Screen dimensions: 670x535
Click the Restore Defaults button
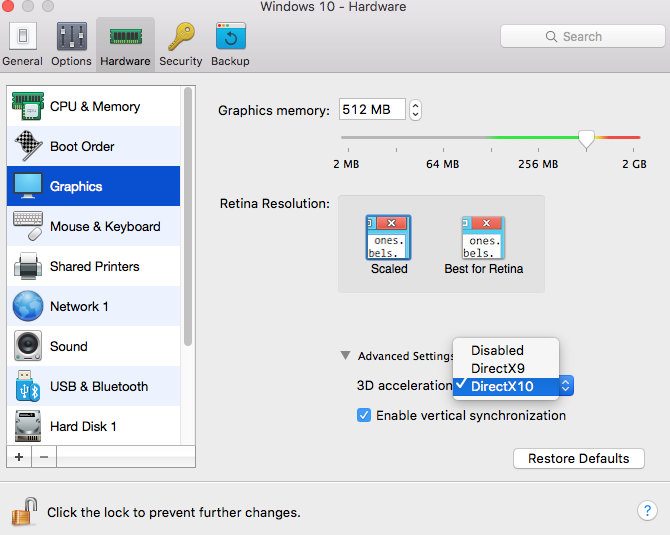point(578,458)
